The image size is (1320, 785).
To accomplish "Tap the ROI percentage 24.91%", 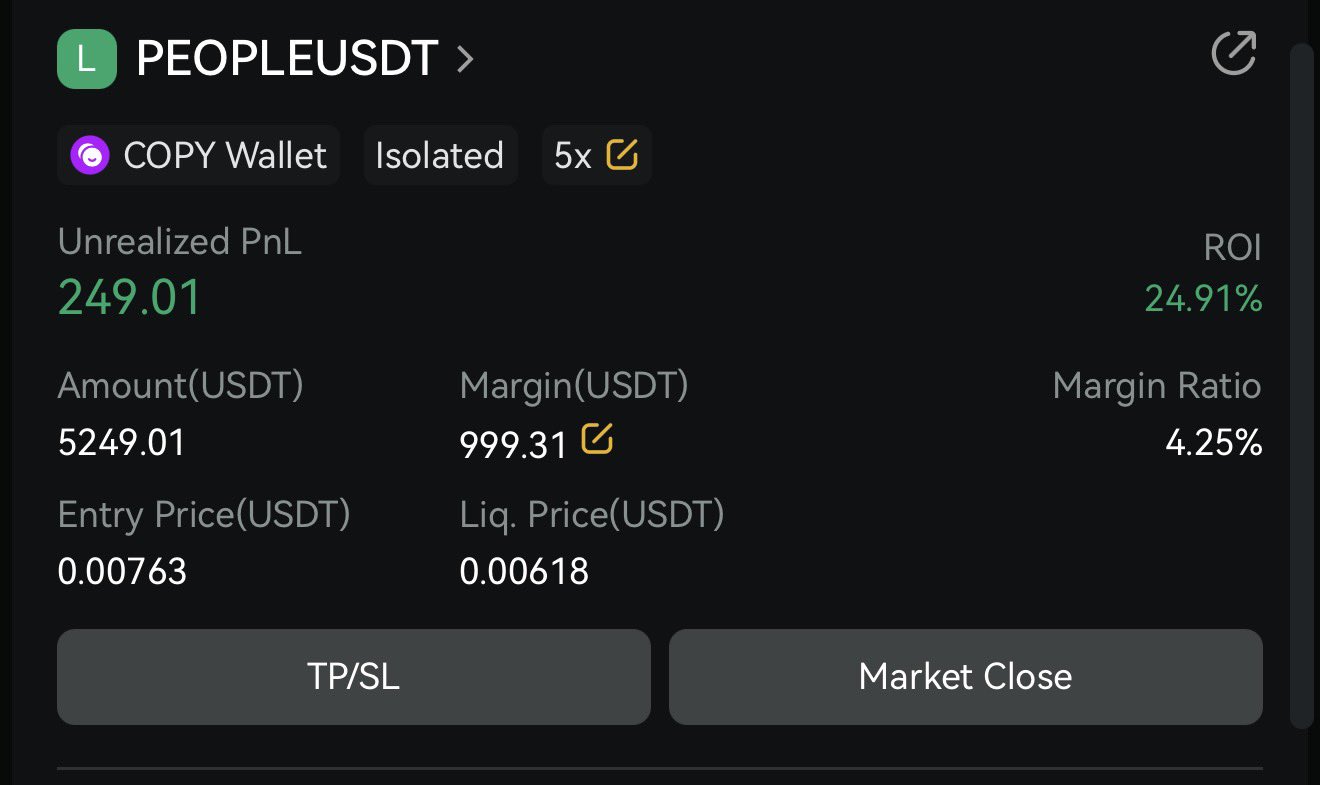I will [x=1203, y=298].
